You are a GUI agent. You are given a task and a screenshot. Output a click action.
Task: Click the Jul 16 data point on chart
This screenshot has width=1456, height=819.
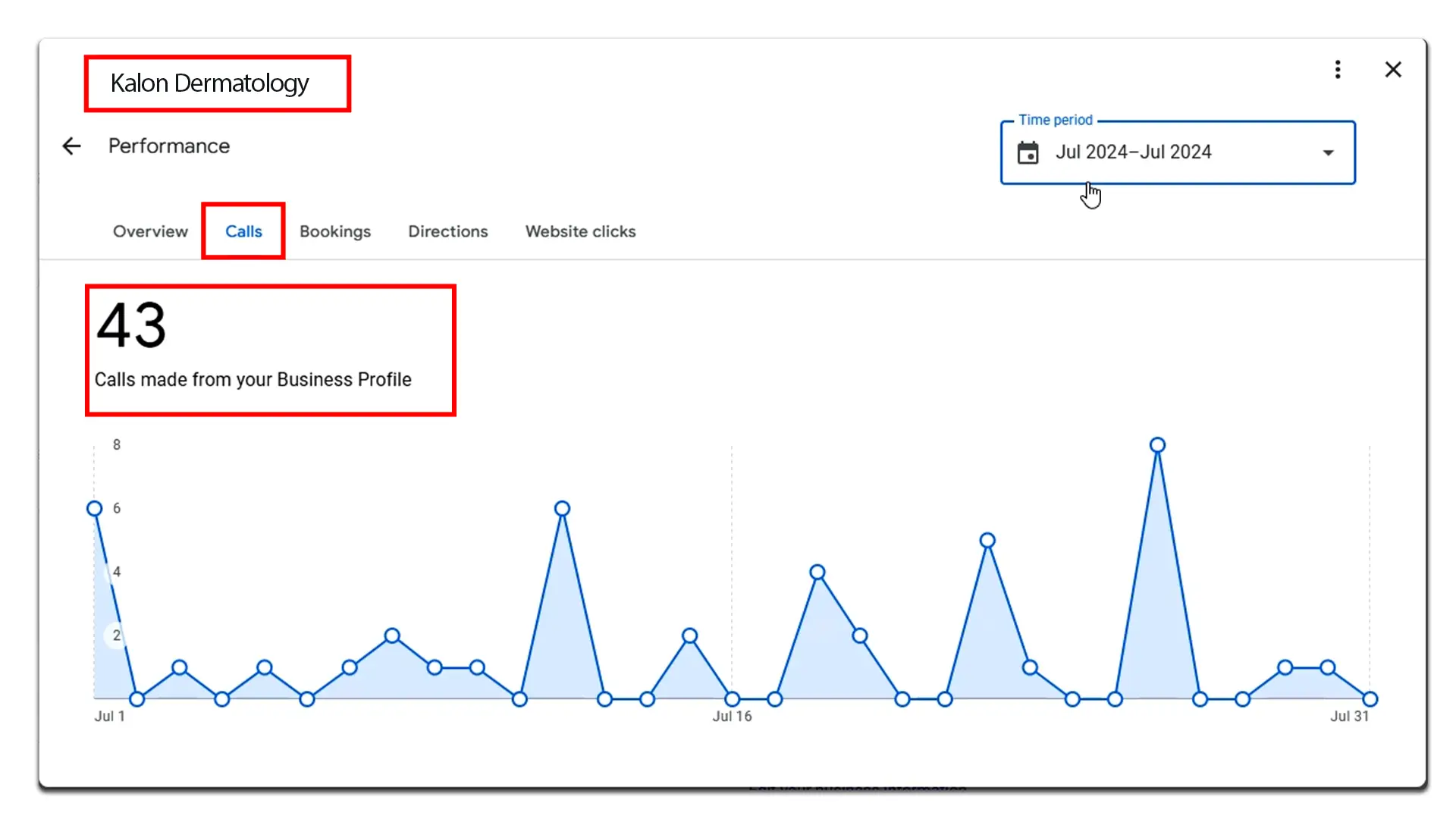pos(732,699)
